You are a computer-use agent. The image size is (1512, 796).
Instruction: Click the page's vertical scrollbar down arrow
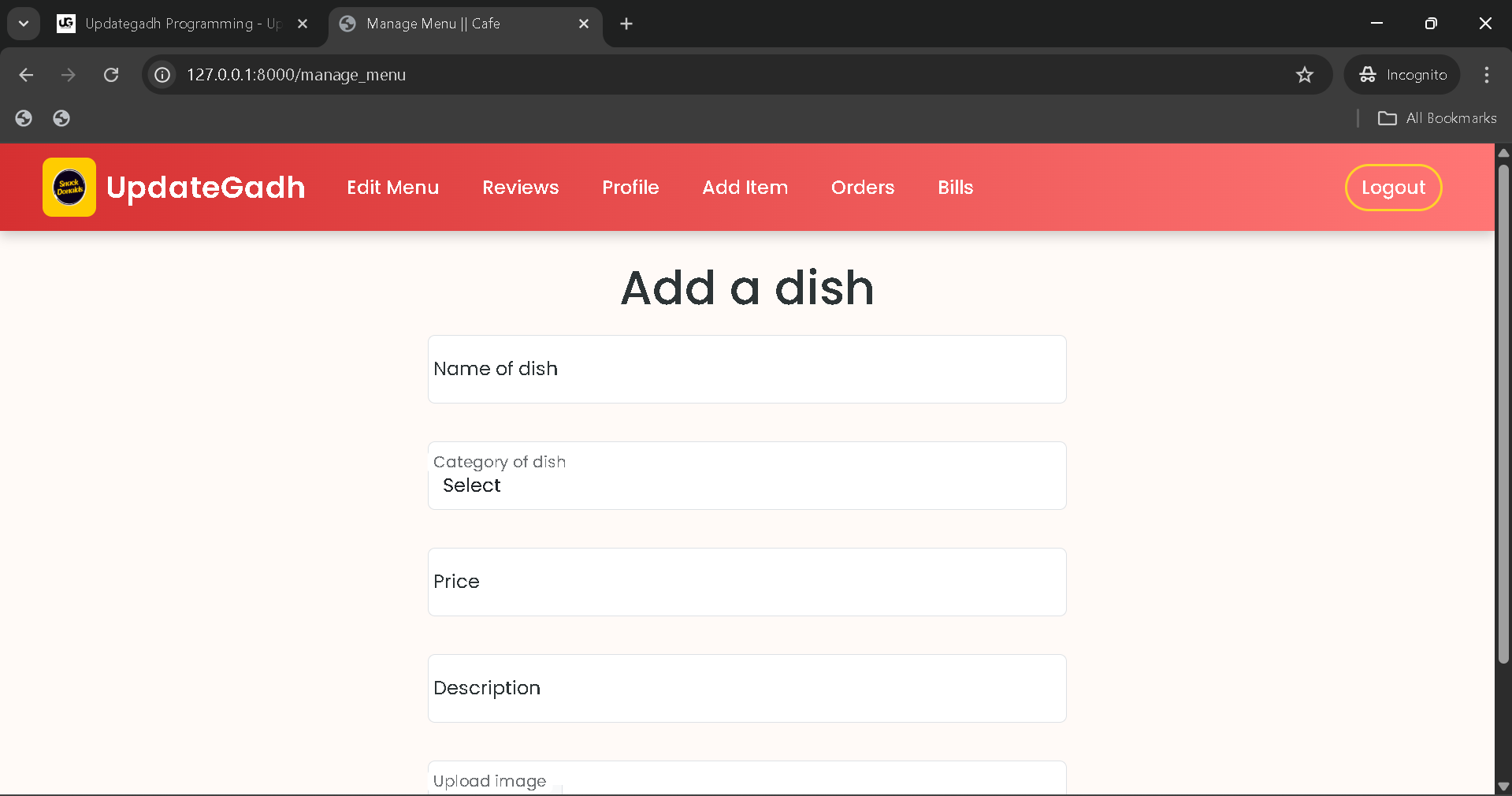click(x=1503, y=786)
